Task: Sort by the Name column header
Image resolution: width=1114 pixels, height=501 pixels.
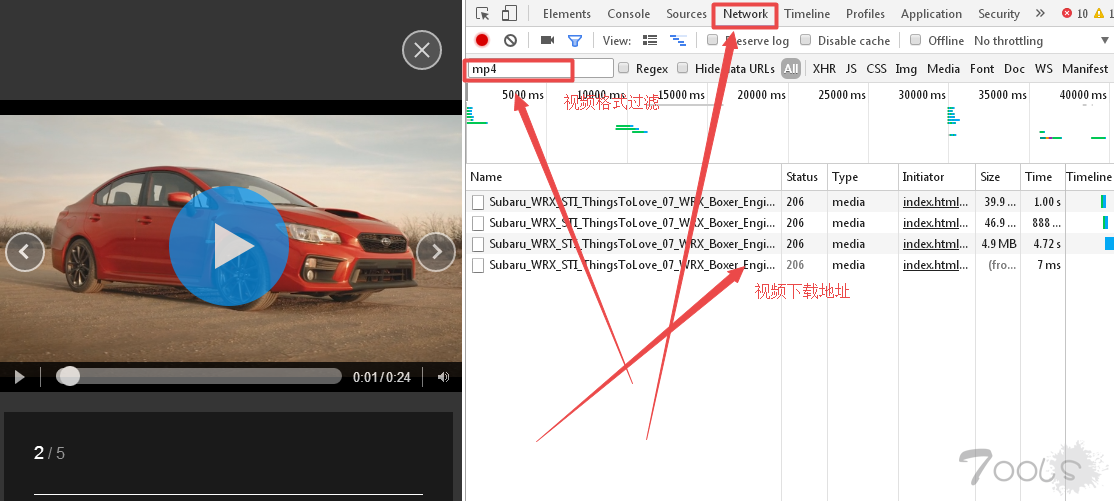Action: 624,177
